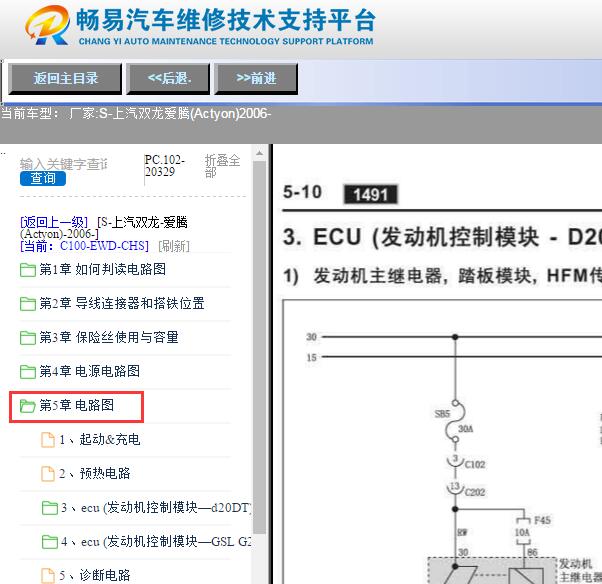602x584 pixels.
Task: Click the document icon for 起动&充电
Action: tap(48, 440)
